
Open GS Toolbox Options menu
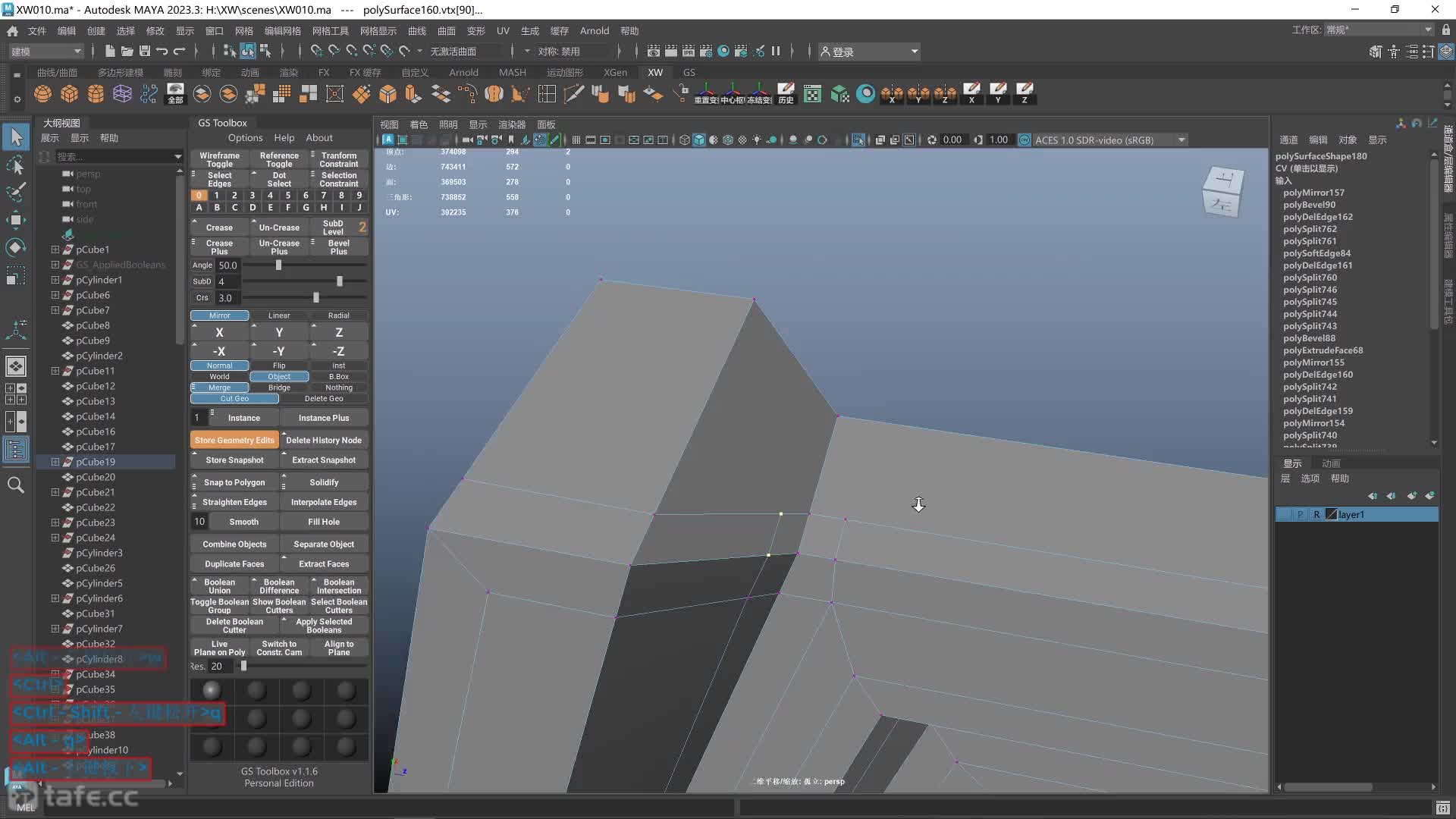[x=245, y=138]
